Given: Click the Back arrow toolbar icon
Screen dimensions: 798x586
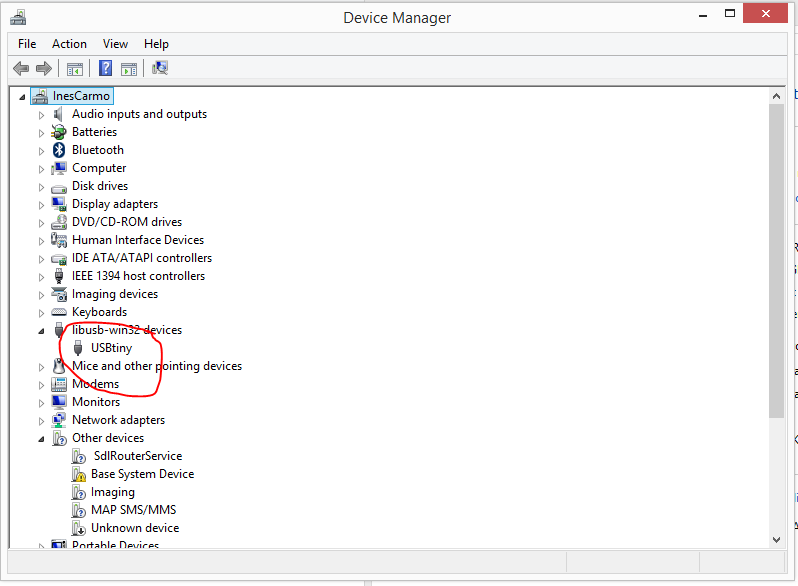Looking at the screenshot, I should pos(21,68).
